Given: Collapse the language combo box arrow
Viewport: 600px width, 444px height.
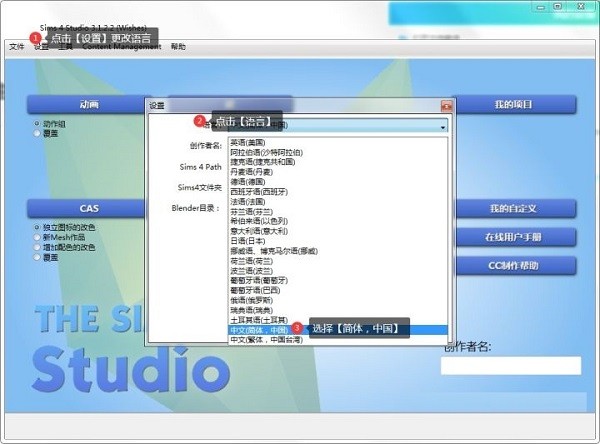Looking at the screenshot, I should click(443, 127).
